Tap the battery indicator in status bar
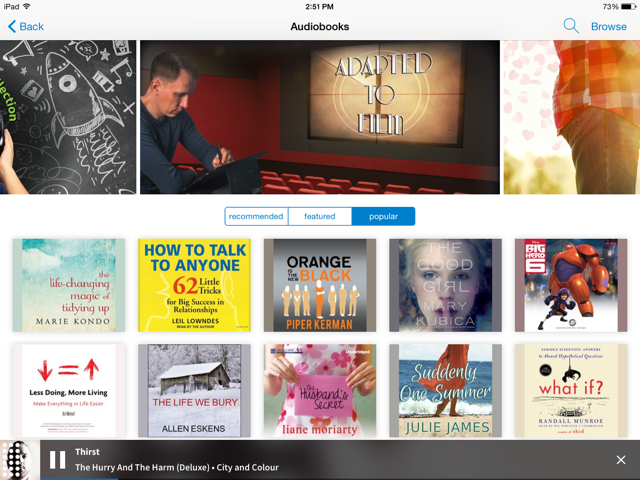640x480 pixels. [628, 7]
